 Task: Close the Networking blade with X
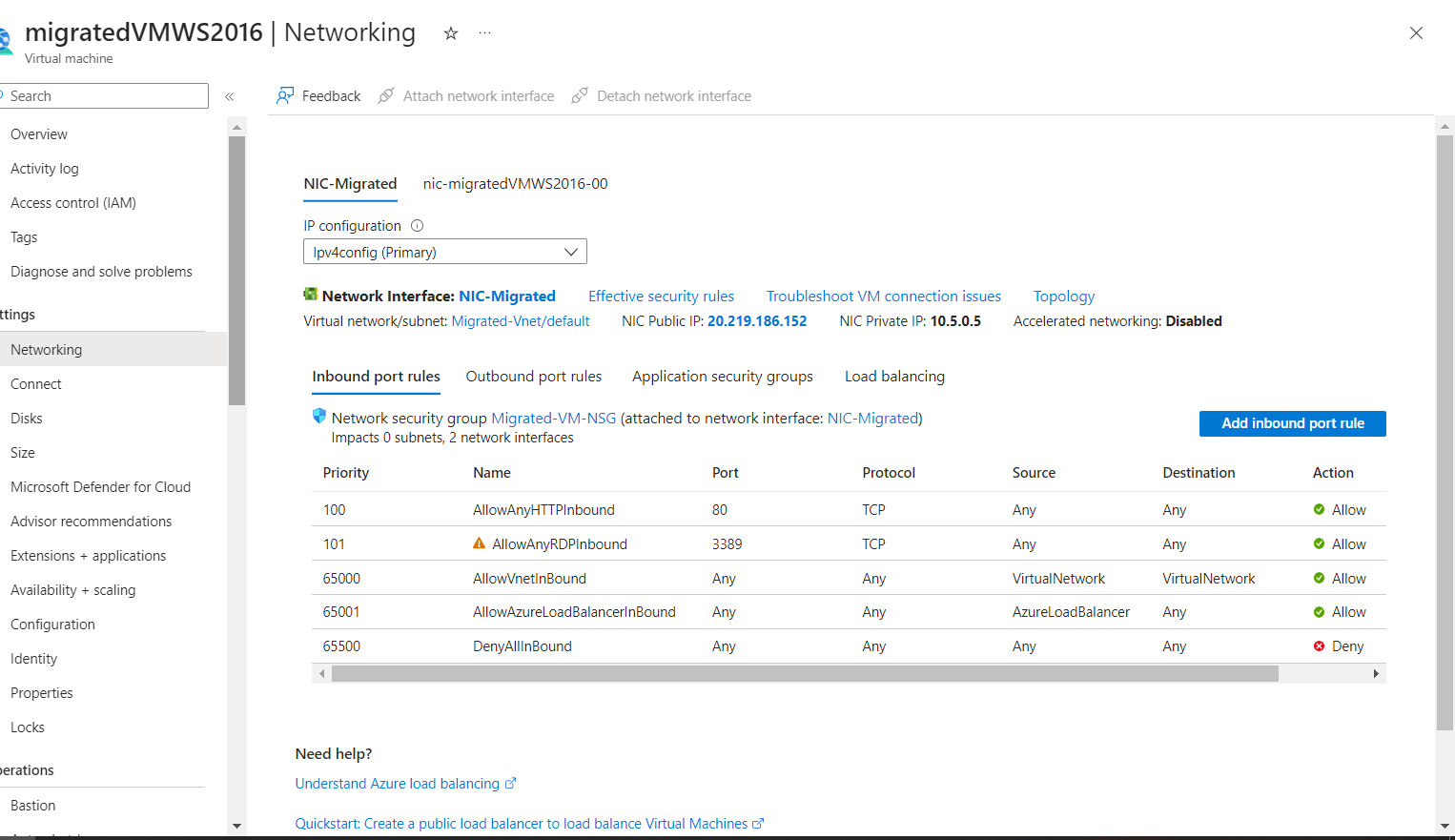tap(1416, 32)
